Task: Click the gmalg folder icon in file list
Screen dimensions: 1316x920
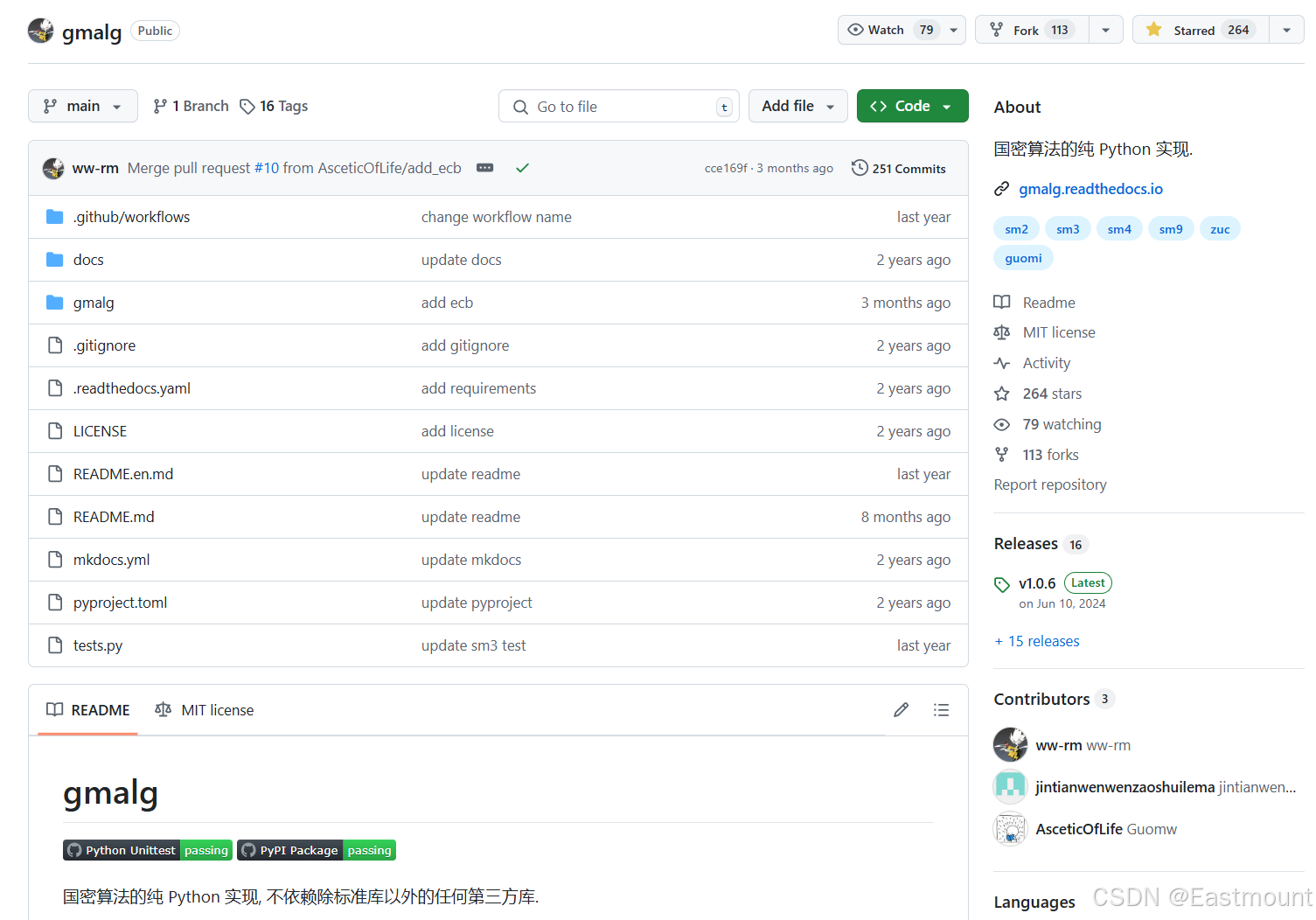Action: [x=55, y=303]
